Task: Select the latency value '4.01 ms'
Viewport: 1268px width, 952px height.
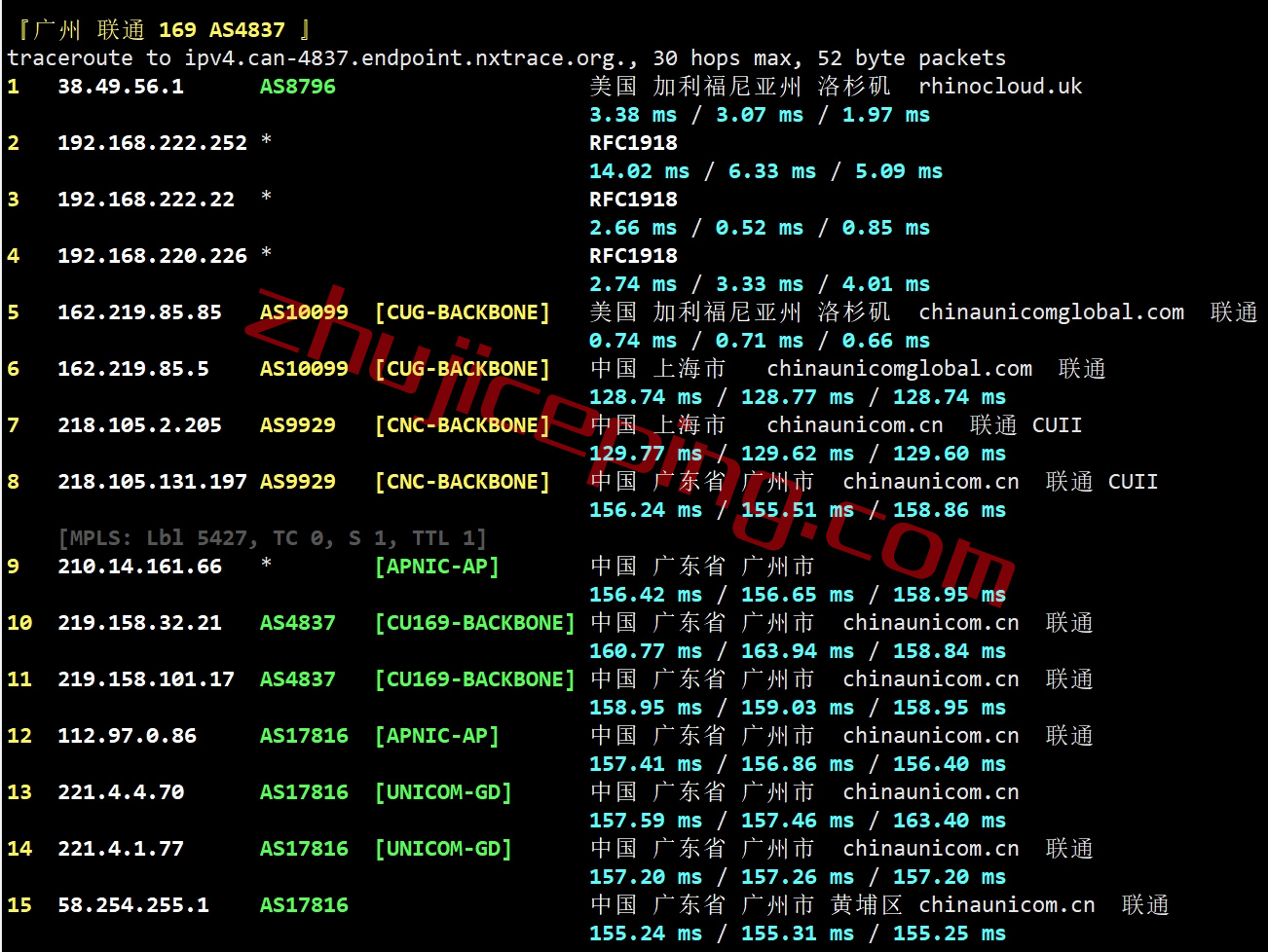Action: click(x=886, y=284)
